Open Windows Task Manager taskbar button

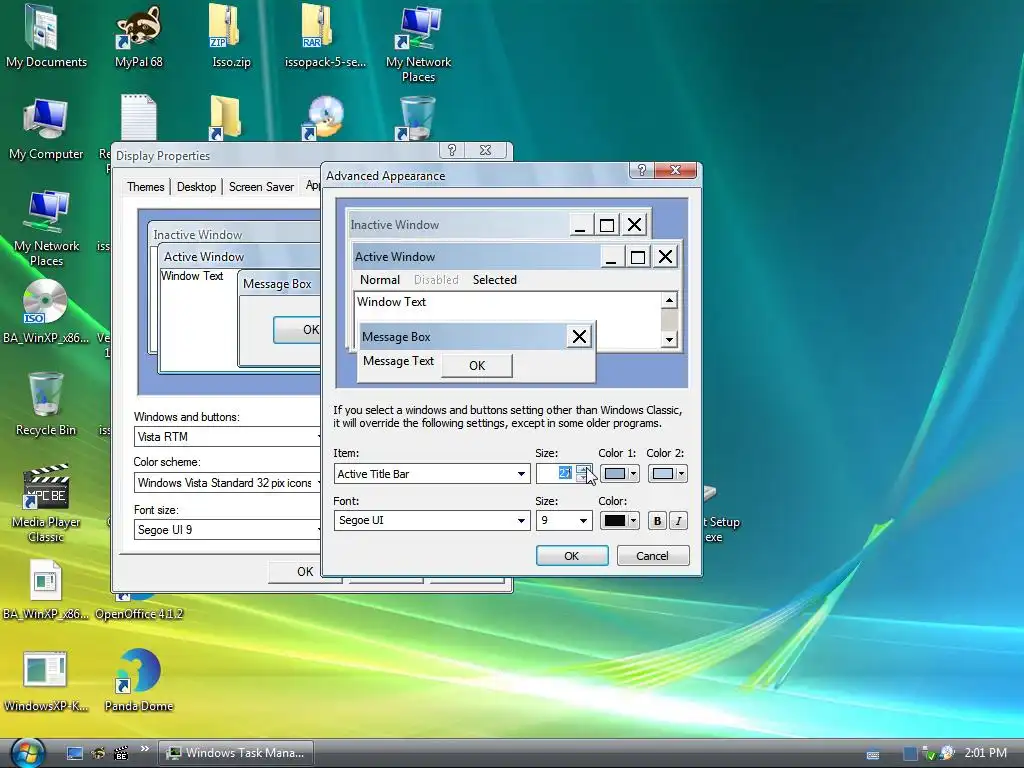tap(236, 753)
